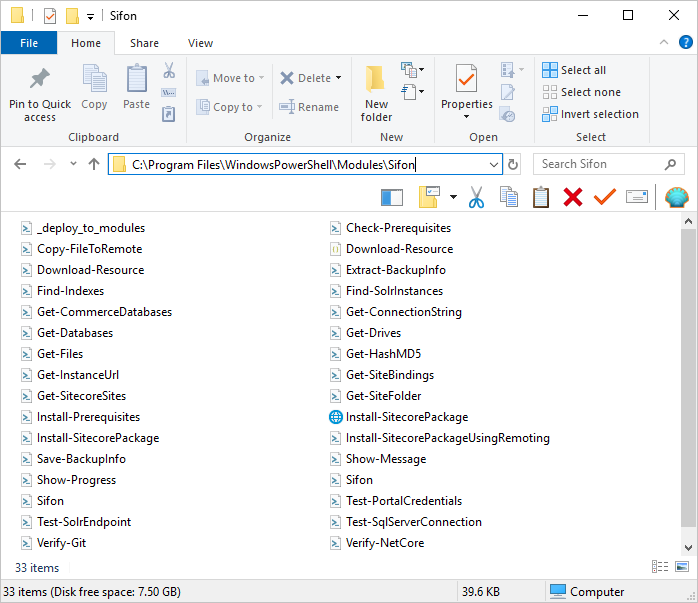Select the Install-SitecorePackageUsingRemoting file

(x=439, y=438)
